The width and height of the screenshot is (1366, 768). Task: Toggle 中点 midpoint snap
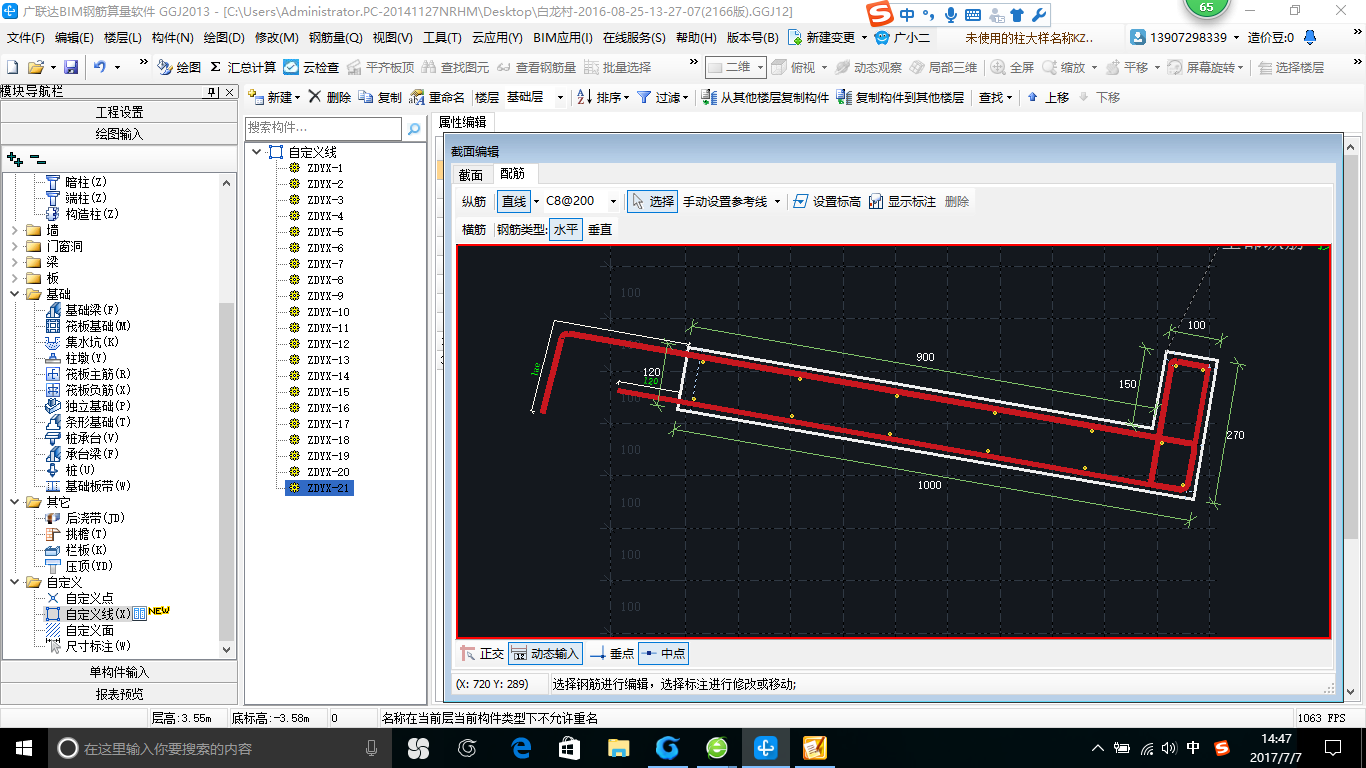(663, 653)
